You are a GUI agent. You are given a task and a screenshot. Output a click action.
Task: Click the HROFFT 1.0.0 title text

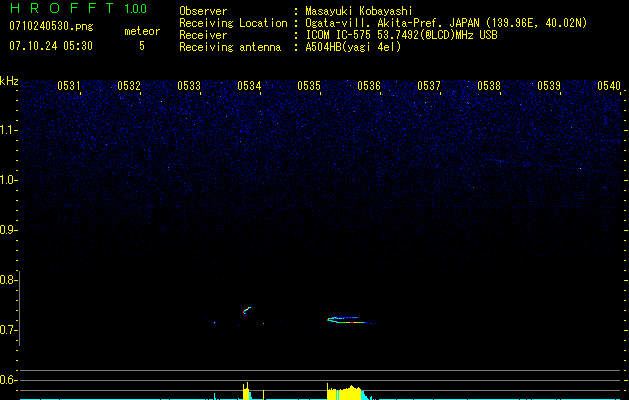click(78, 8)
